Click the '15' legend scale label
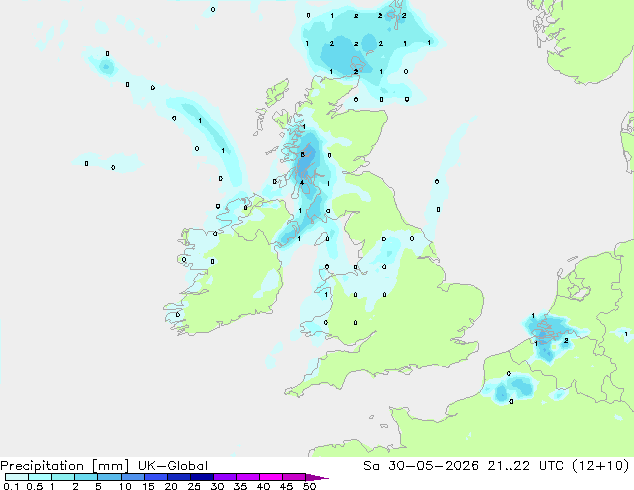The width and height of the screenshot is (634, 490). 148,486
